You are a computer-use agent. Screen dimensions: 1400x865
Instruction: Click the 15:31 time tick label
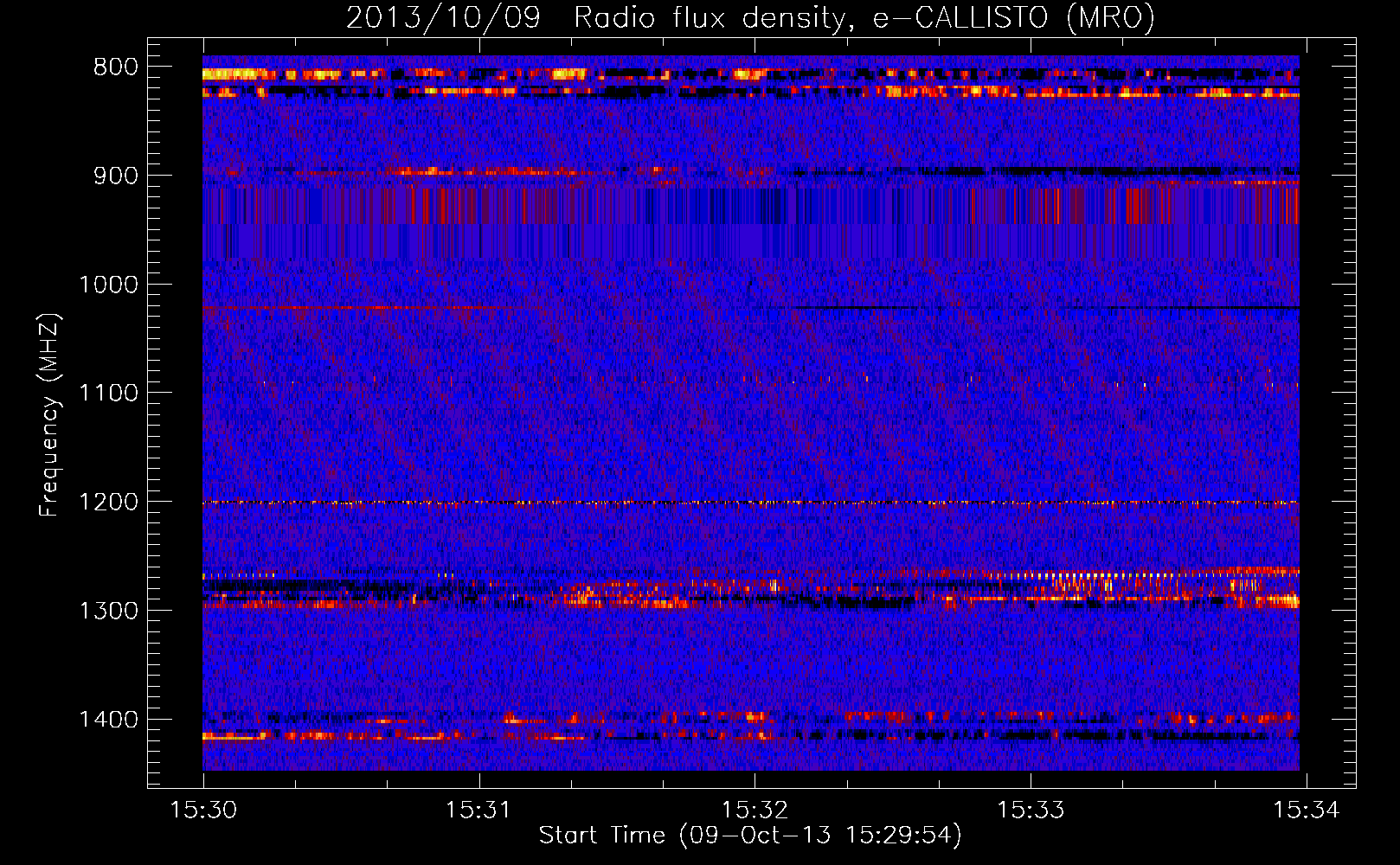click(478, 810)
